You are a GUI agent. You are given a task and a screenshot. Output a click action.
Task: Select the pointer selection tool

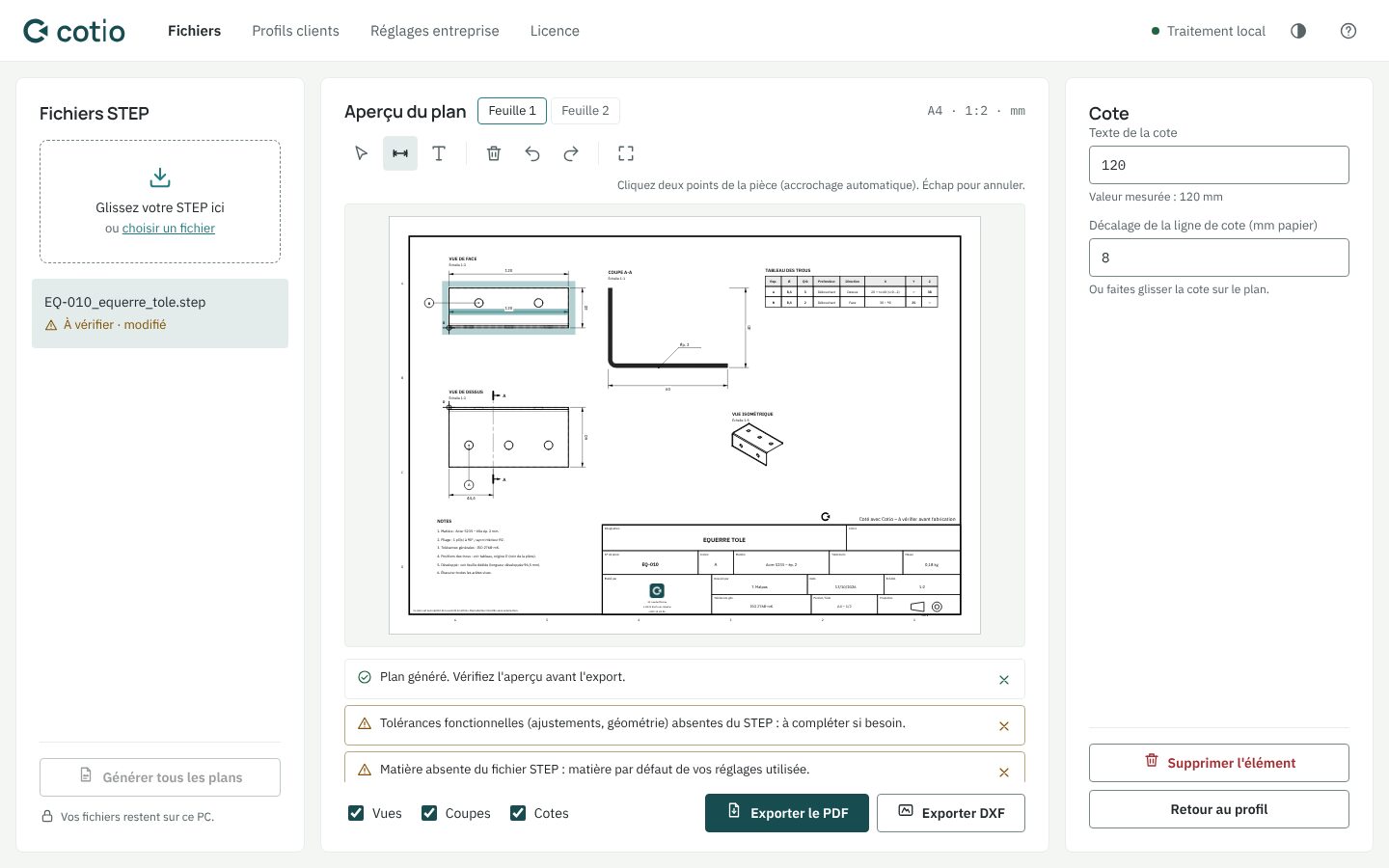(362, 153)
